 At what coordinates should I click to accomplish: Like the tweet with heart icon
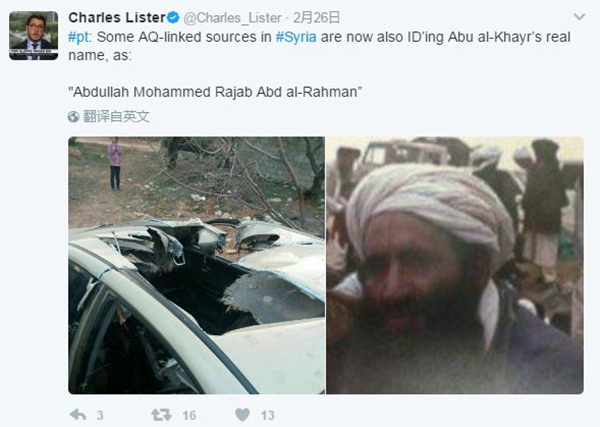point(242,415)
